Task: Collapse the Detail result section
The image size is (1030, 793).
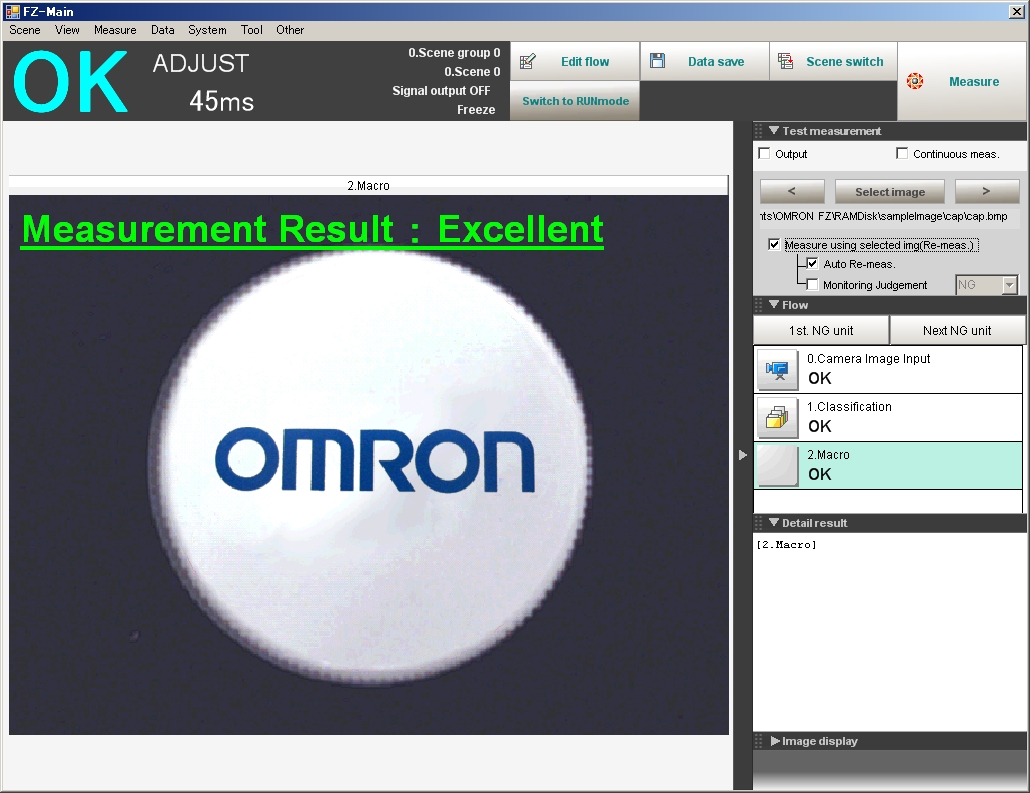Action: [x=773, y=522]
